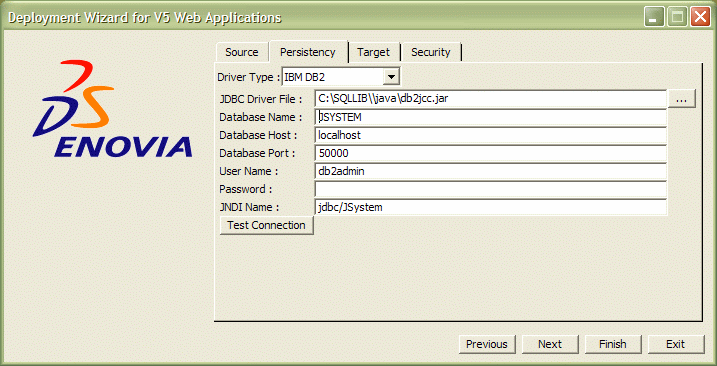717x366 pixels.
Task: Click the 'Database Name :' label
Action: click(x=261, y=117)
